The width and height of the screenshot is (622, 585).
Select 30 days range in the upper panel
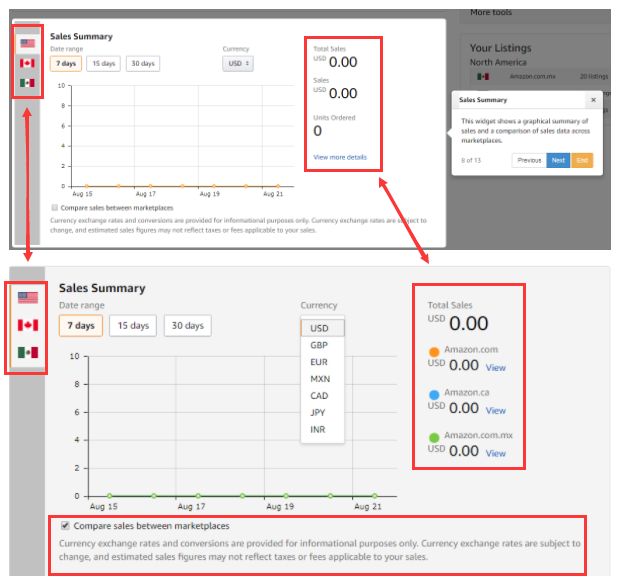pos(143,63)
